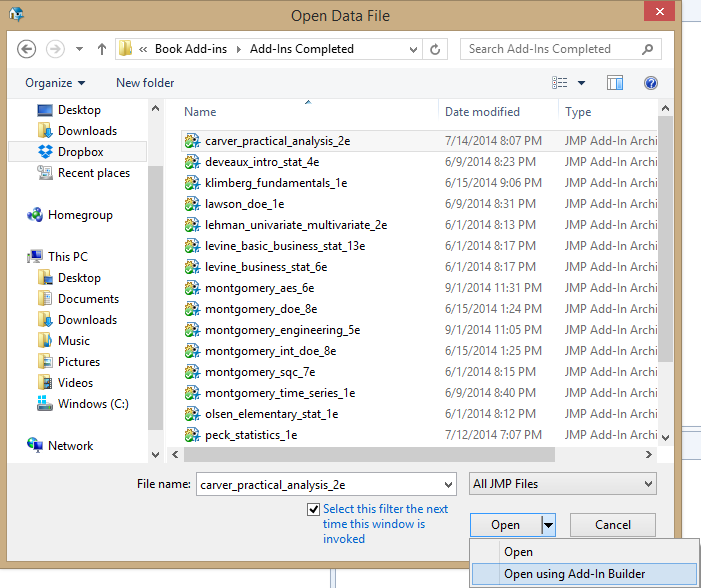Select klimberg_fundamentals_1e file
The height and width of the screenshot is (588, 701).
pos(276,183)
